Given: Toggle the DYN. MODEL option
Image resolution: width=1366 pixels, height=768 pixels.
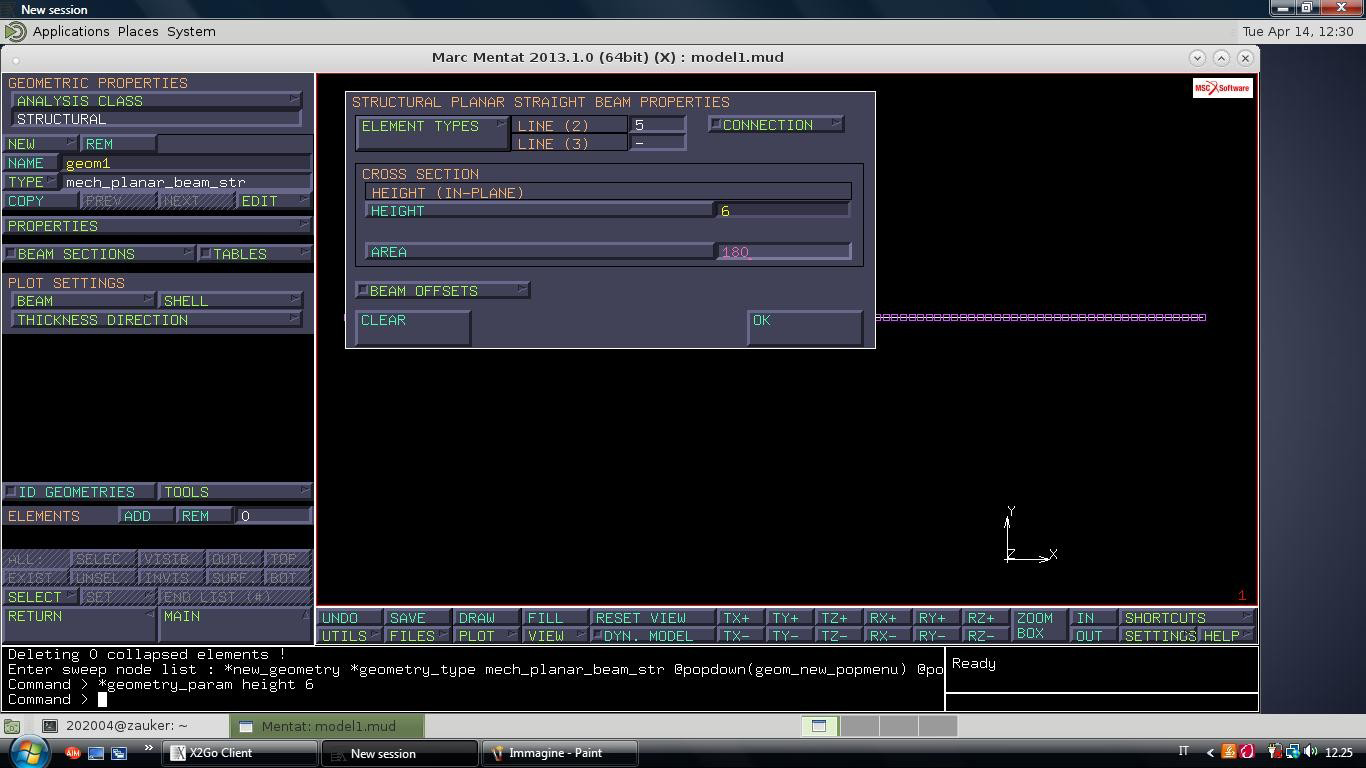Looking at the screenshot, I should click(x=652, y=636).
